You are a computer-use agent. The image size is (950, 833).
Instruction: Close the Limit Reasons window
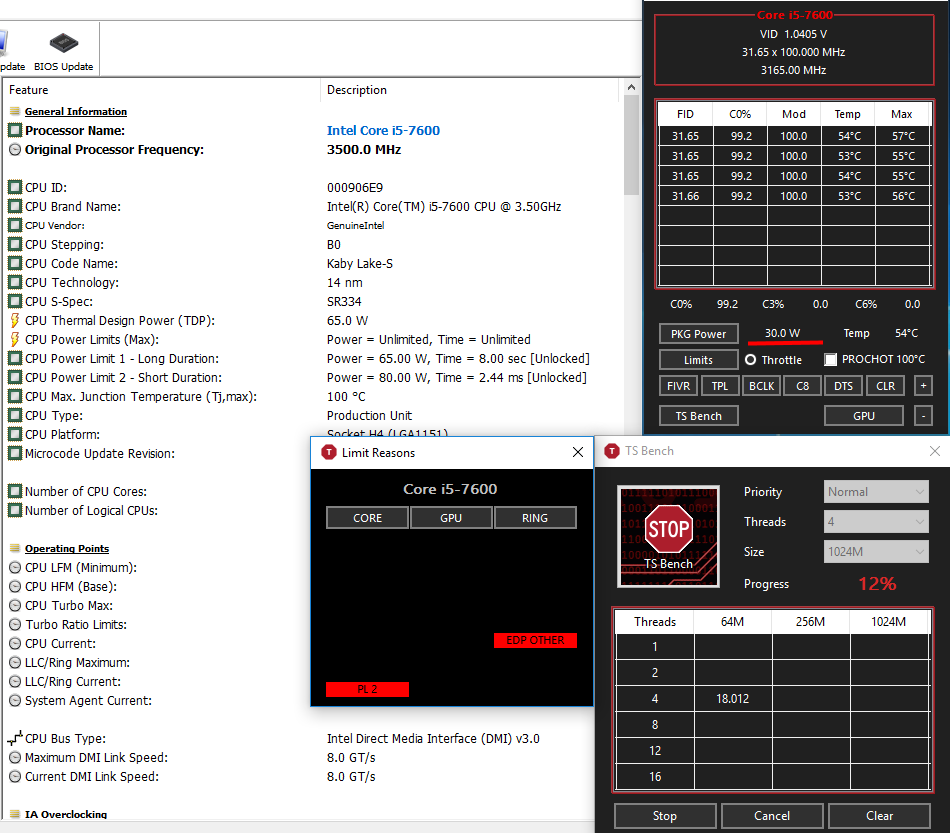577,453
